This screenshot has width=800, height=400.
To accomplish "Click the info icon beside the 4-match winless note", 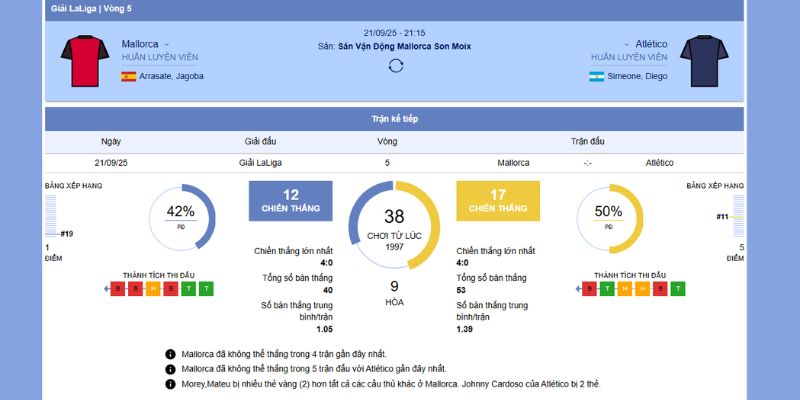I will click(x=171, y=354).
